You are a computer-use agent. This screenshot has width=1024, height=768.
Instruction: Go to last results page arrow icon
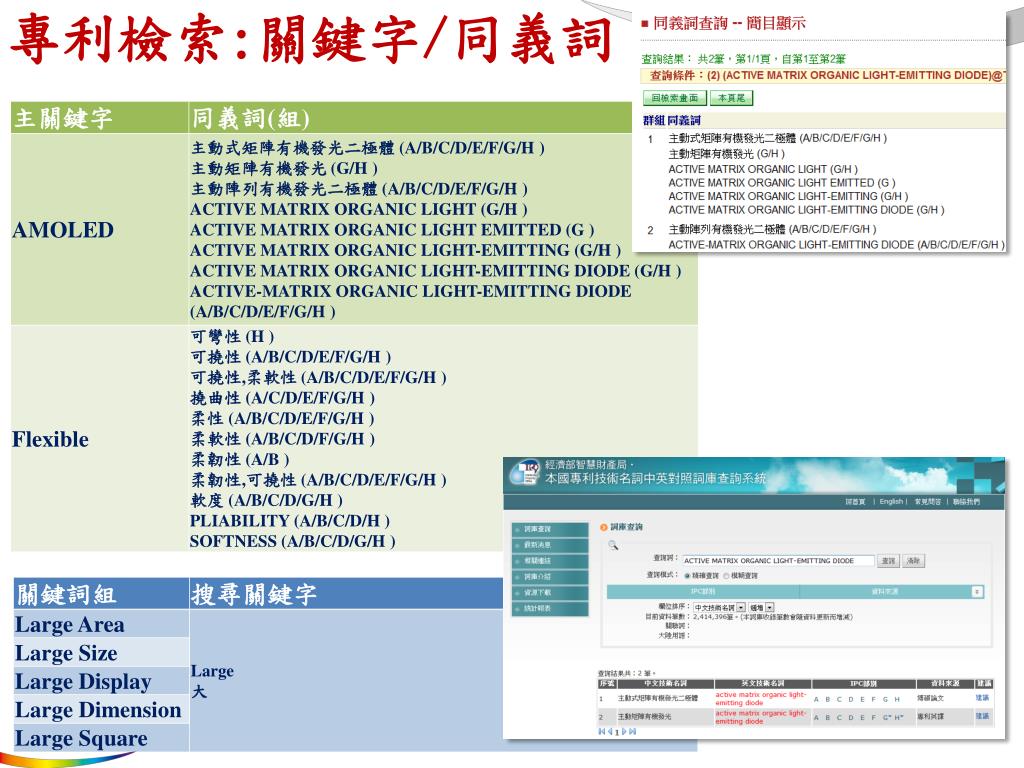coord(632,731)
